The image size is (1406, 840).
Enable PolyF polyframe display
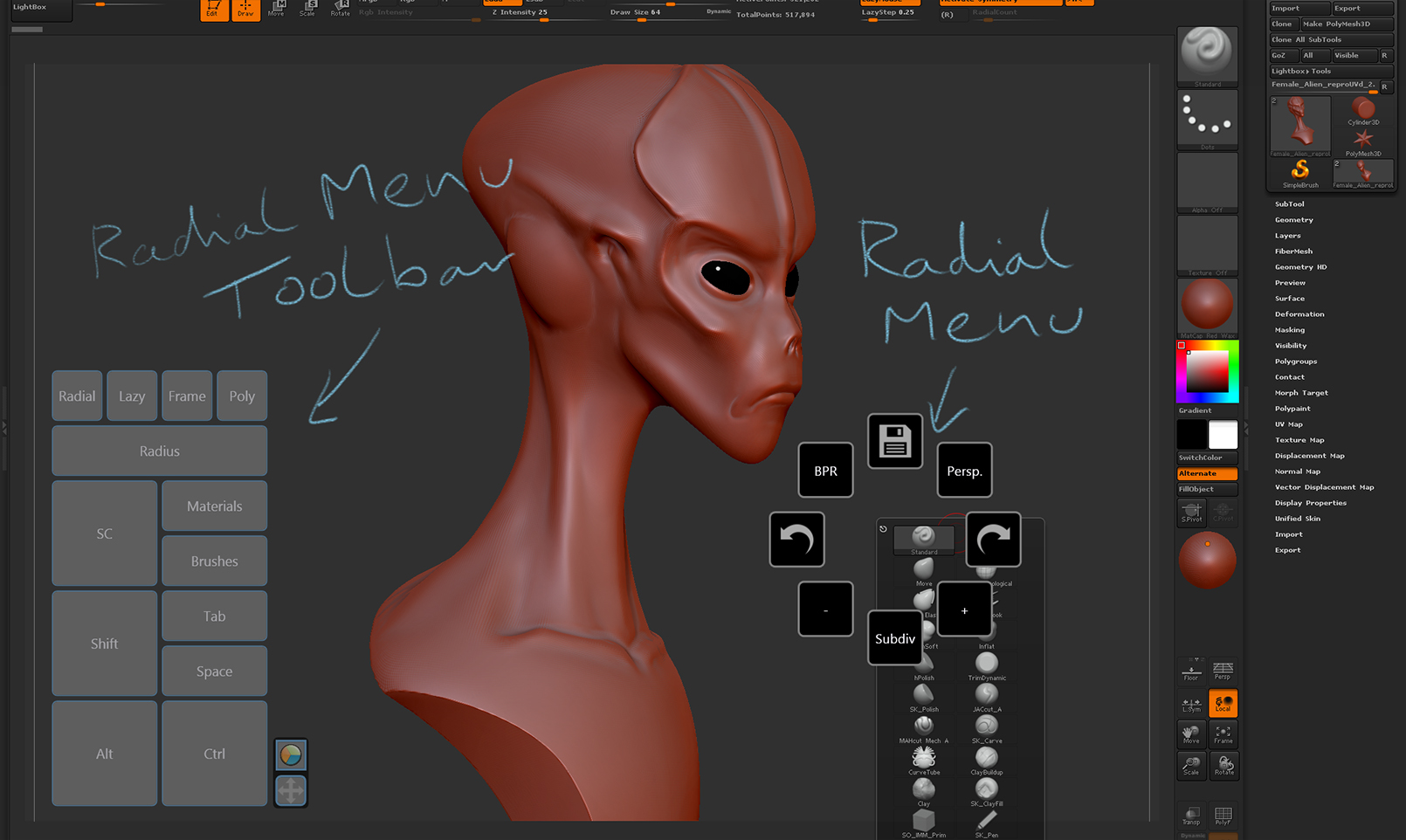pyautogui.click(x=1223, y=816)
